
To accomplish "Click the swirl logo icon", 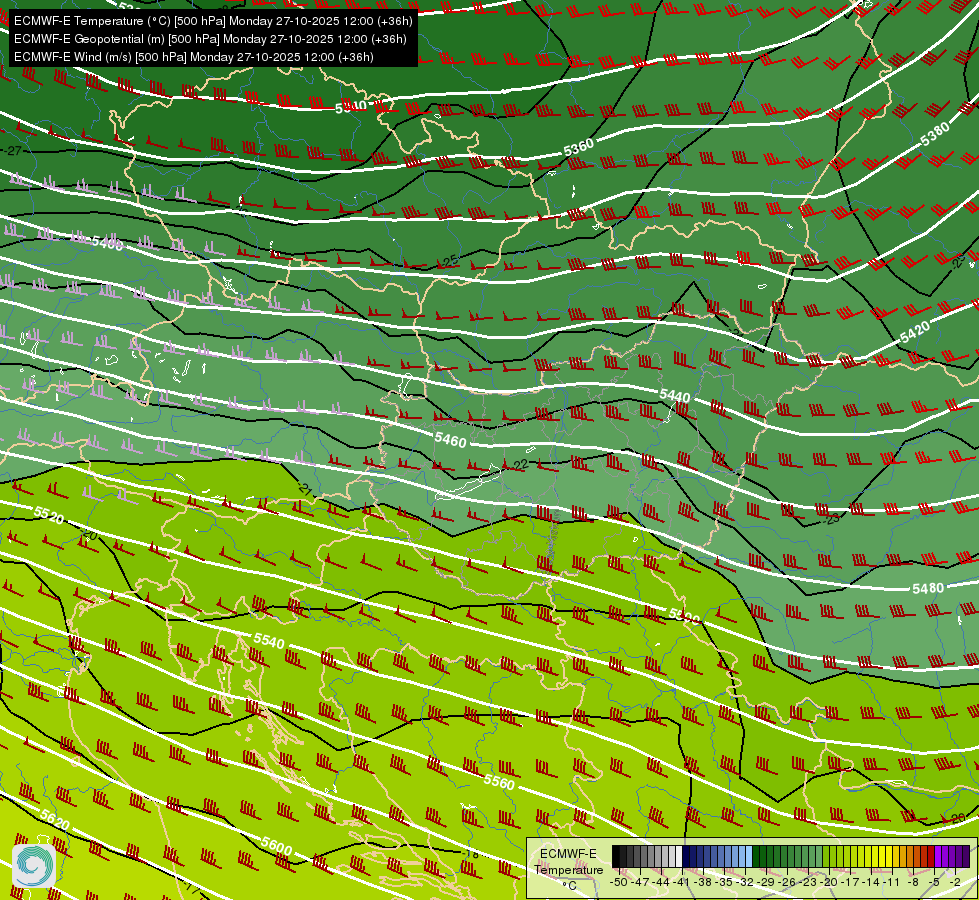I will point(34,865).
